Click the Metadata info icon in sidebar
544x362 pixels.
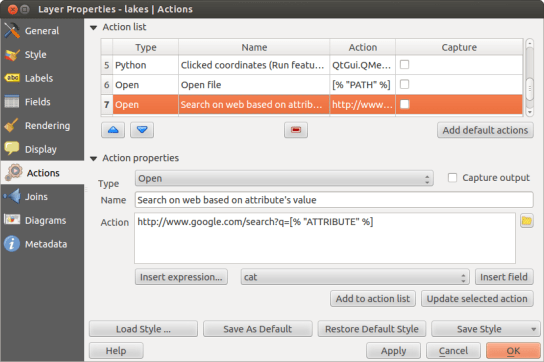click(12, 244)
